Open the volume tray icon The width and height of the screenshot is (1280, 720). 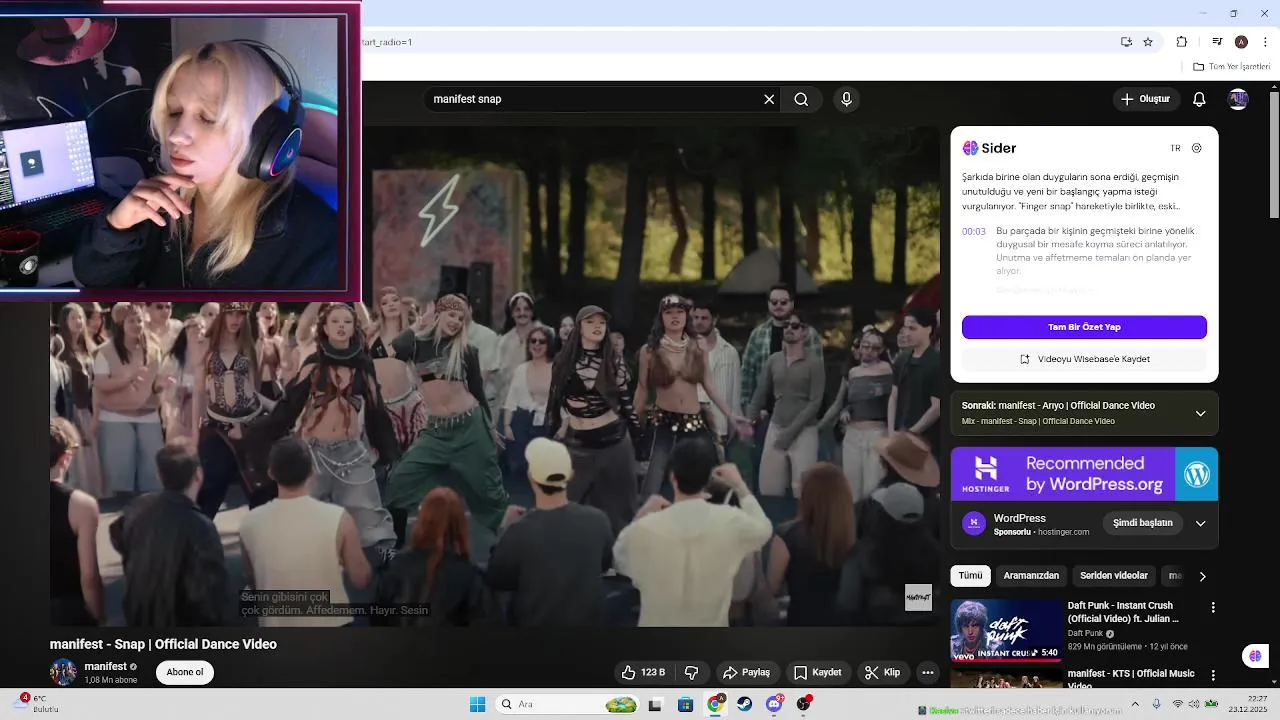[x=1195, y=705]
